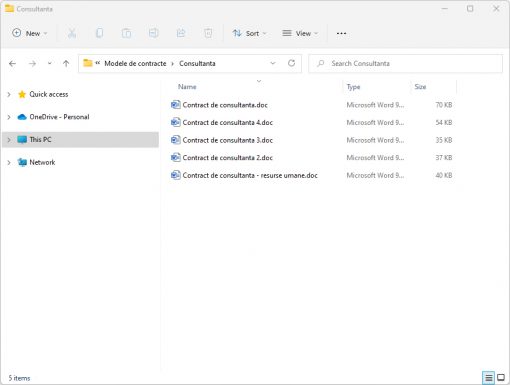Click the Paste clipboard icon
Image resolution: width=510 pixels, height=385 pixels.
click(126, 33)
